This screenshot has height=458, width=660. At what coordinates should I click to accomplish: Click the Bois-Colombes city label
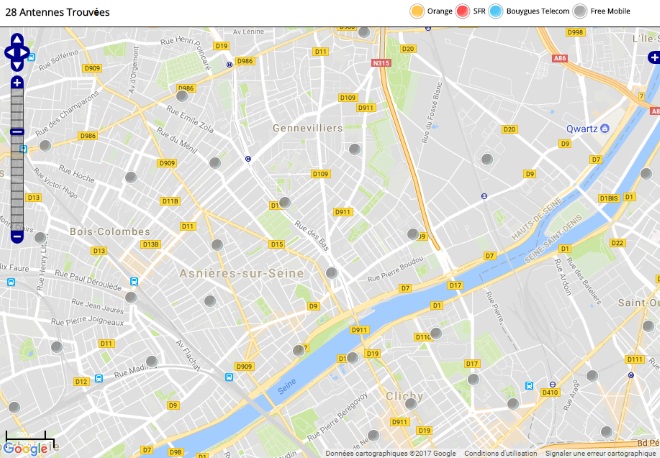[110, 232]
